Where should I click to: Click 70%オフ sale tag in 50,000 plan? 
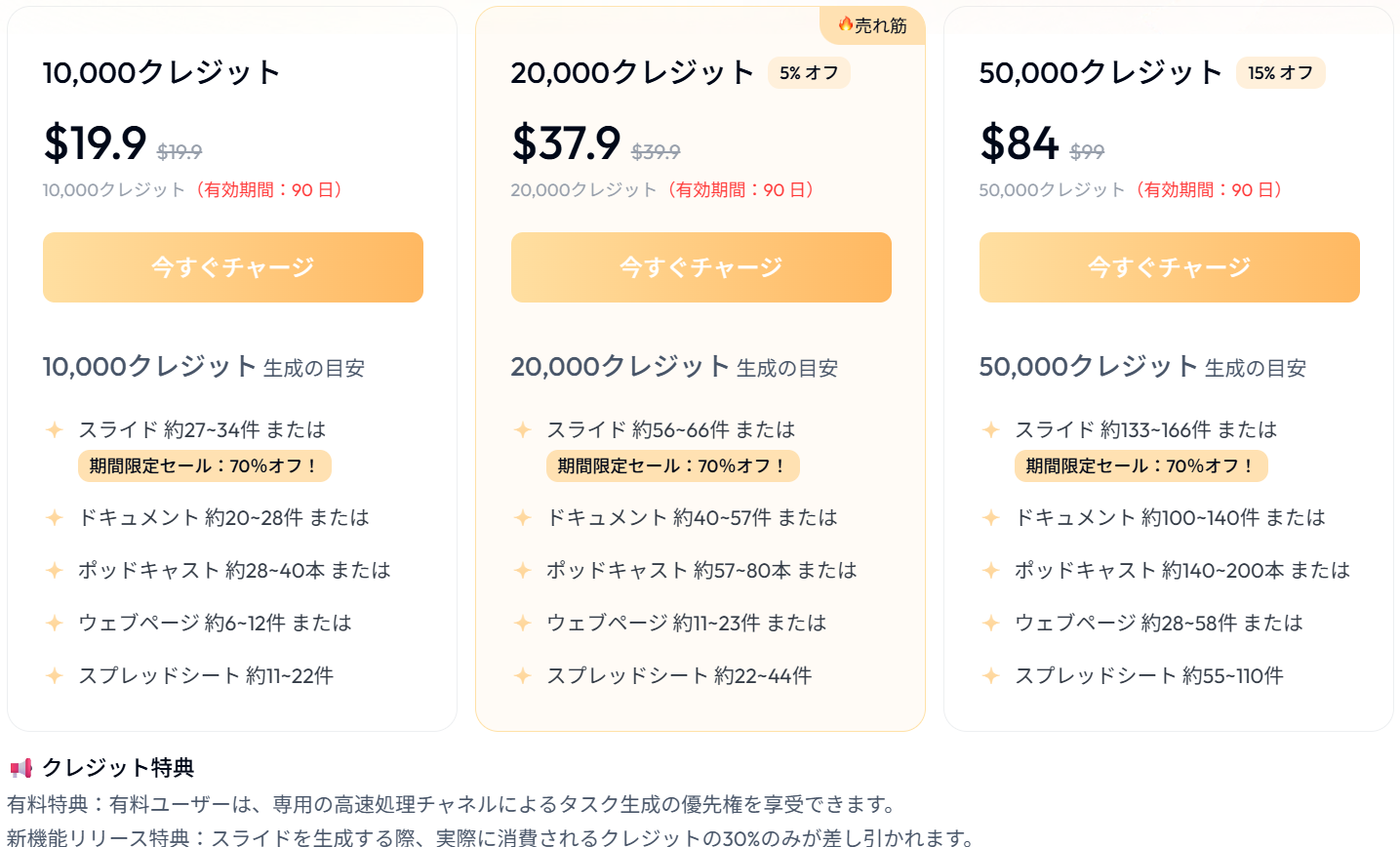click(1141, 465)
